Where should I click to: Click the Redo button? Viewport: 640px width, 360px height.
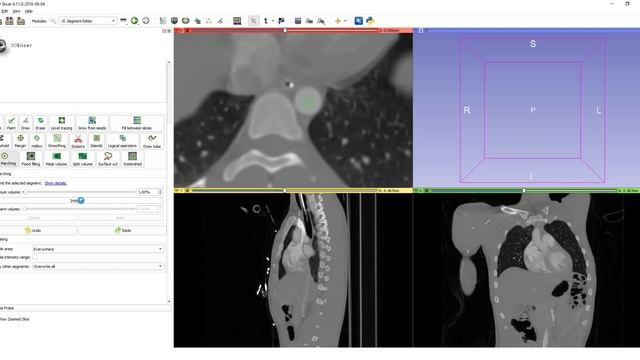click(122, 230)
